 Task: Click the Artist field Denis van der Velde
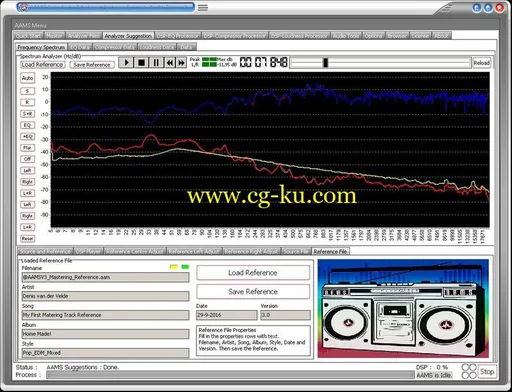pyautogui.click(x=105, y=296)
